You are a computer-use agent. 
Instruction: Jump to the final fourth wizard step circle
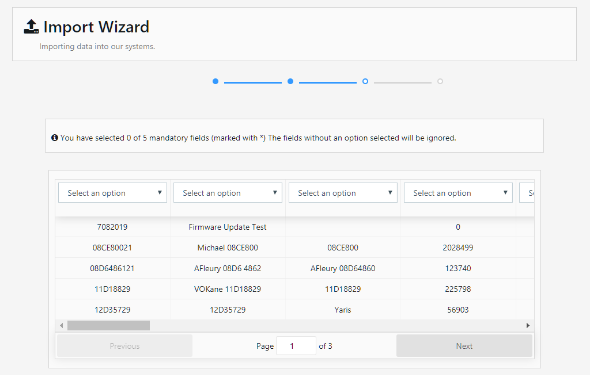tap(440, 81)
